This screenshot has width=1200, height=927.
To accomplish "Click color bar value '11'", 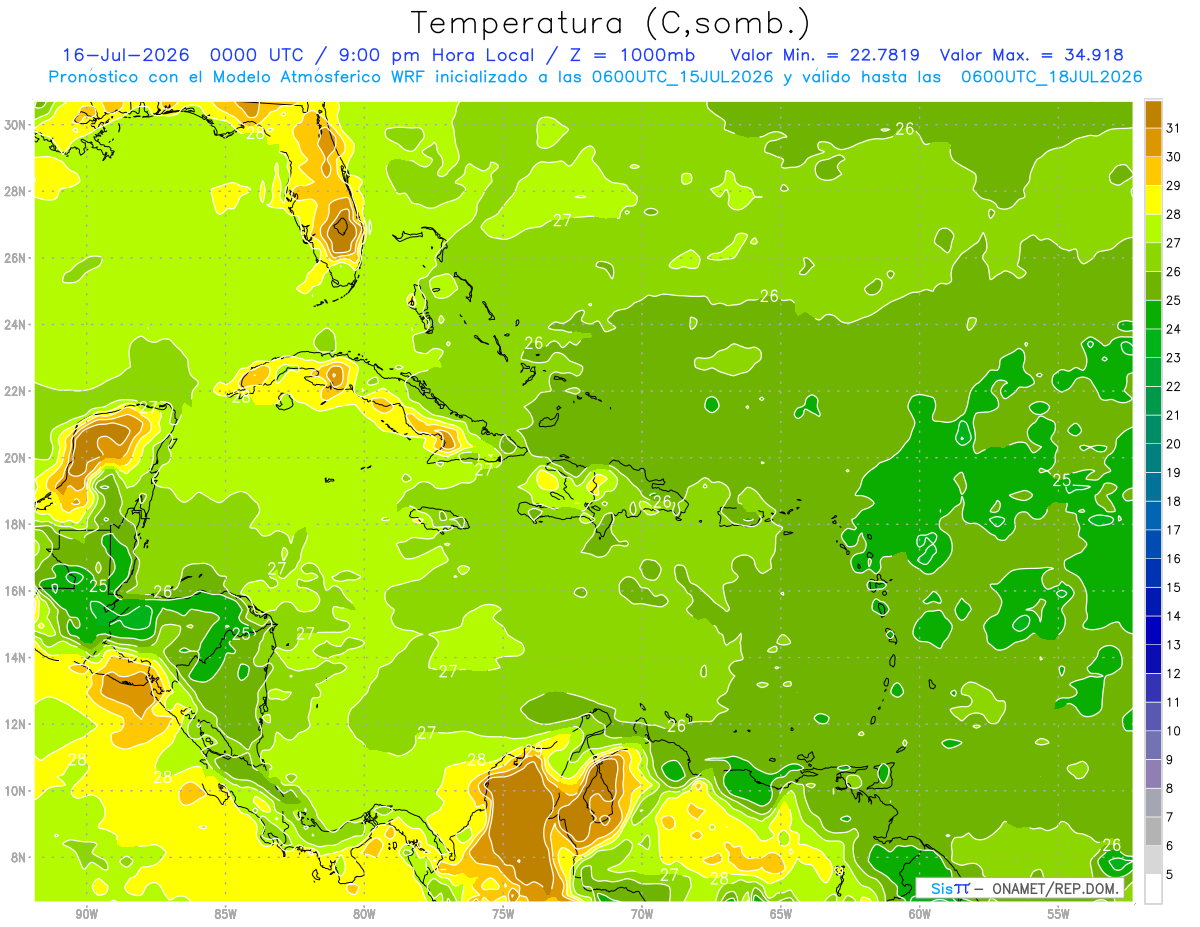I will click(x=1174, y=702).
